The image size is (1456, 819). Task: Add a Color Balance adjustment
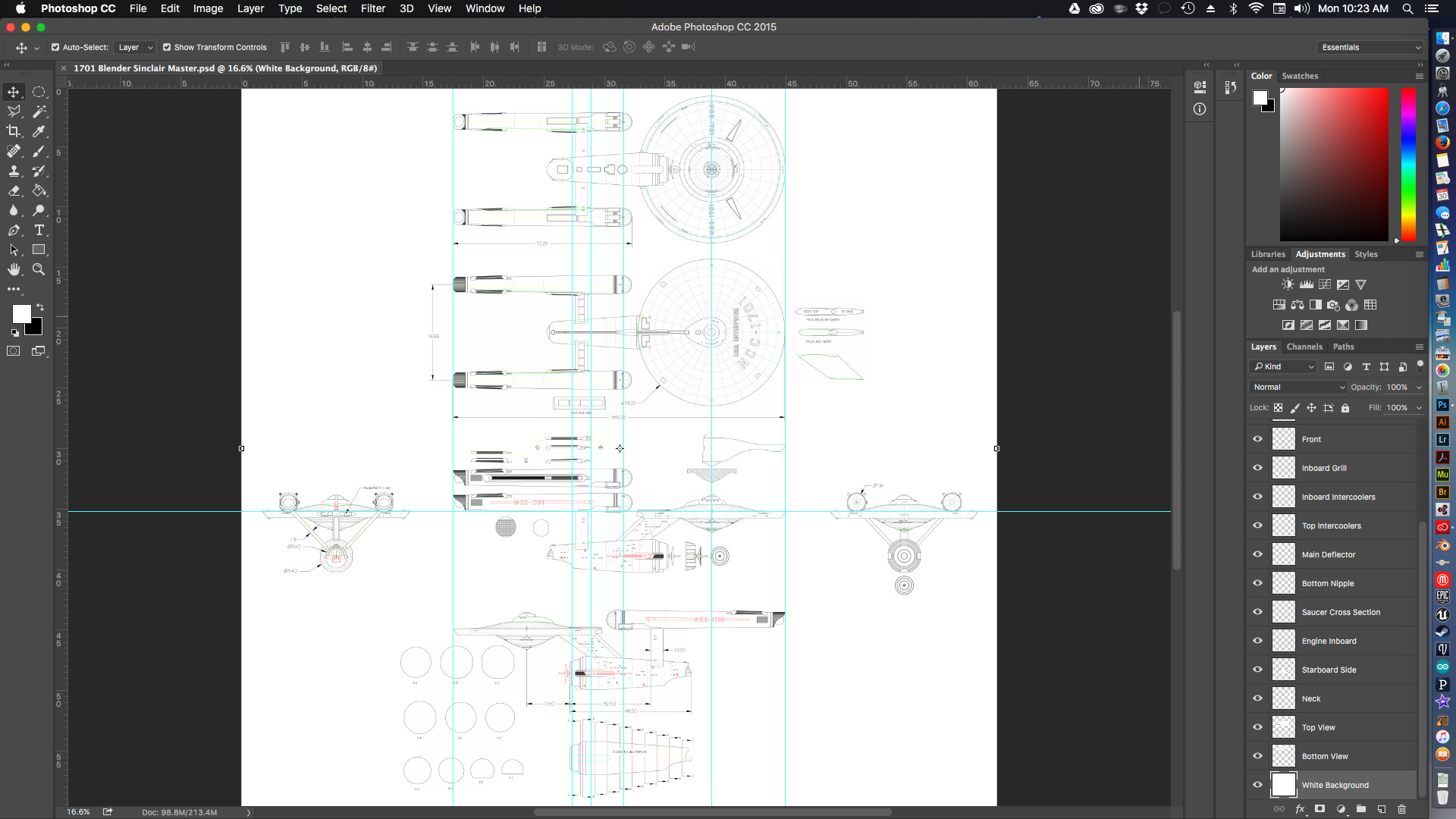(1298, 305)
